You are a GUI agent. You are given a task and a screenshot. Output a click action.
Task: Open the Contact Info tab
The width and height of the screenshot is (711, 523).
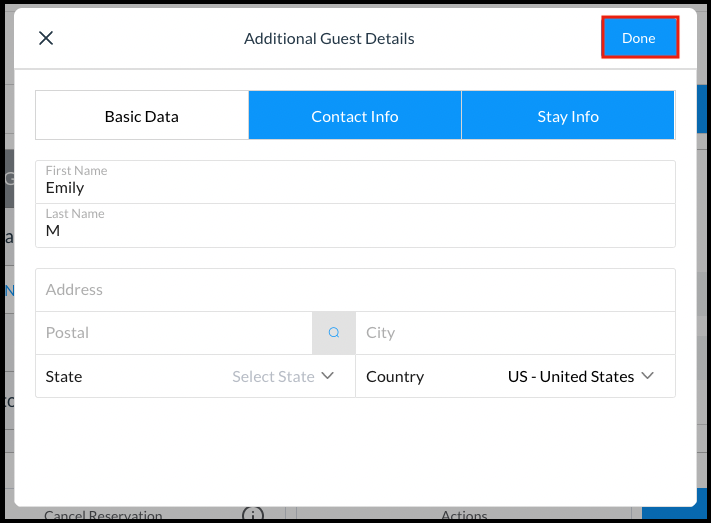pos(355,116)
